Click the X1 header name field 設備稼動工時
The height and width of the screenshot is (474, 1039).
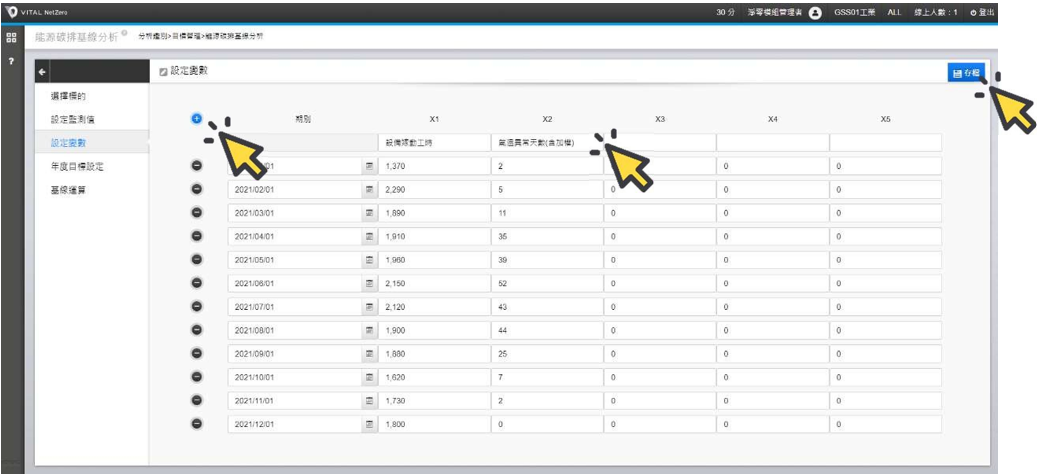(434, 142)
